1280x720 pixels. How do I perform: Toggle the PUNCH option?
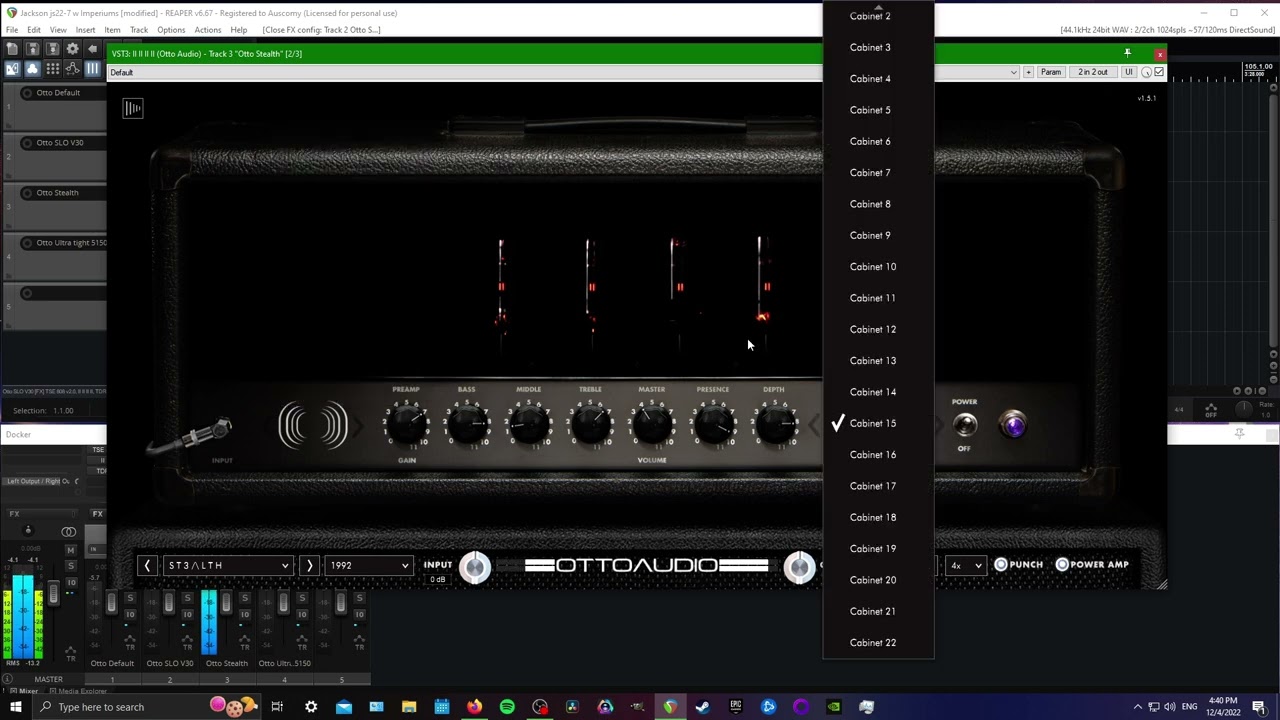click(1019, 565)
